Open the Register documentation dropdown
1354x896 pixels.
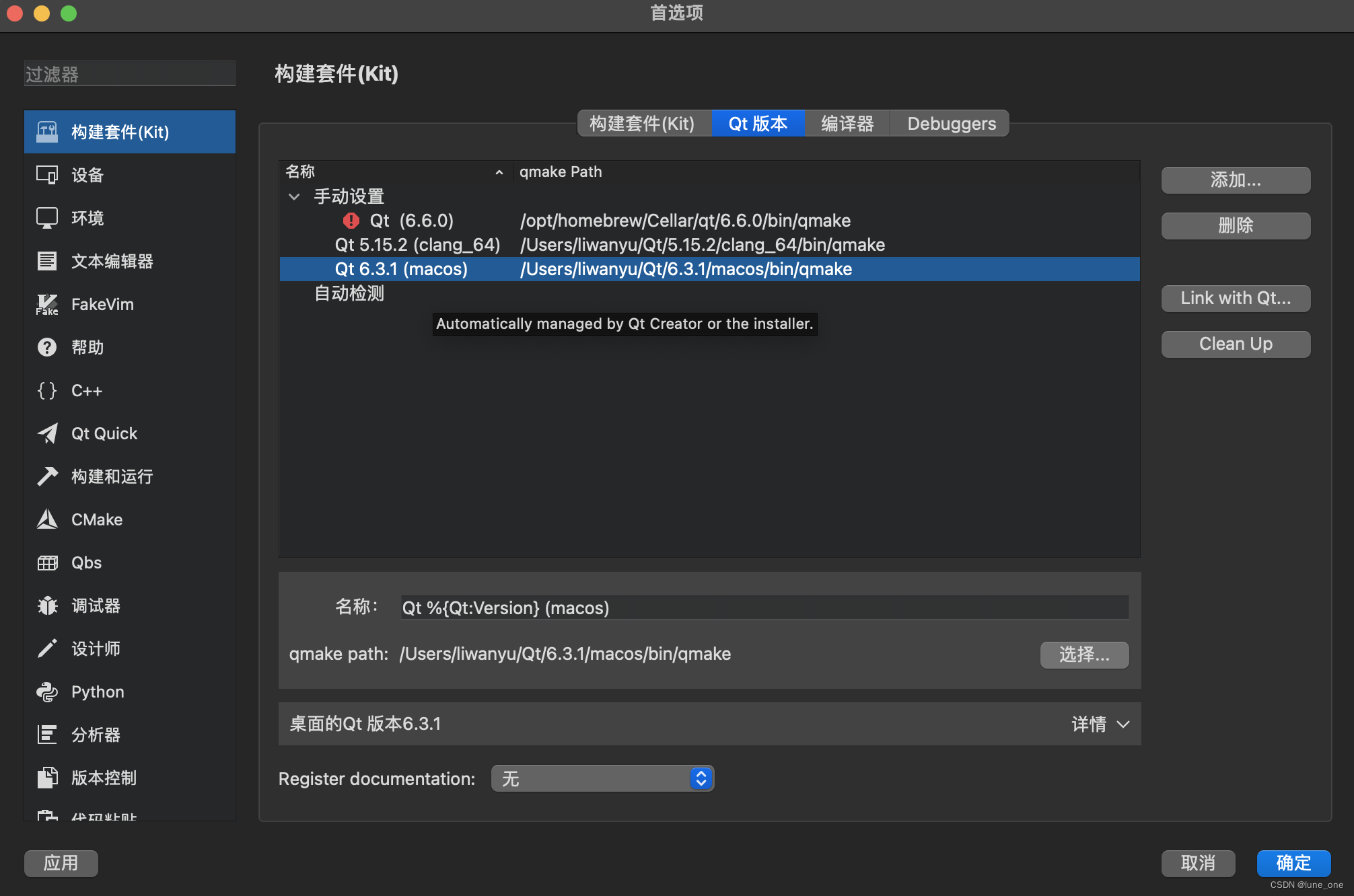pos(602,778)
